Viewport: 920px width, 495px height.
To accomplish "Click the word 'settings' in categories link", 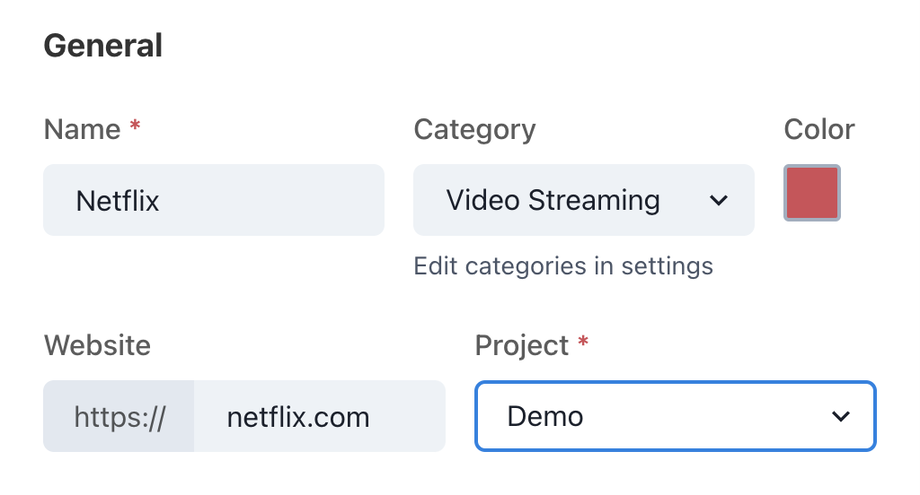I will tap(667, 266).
